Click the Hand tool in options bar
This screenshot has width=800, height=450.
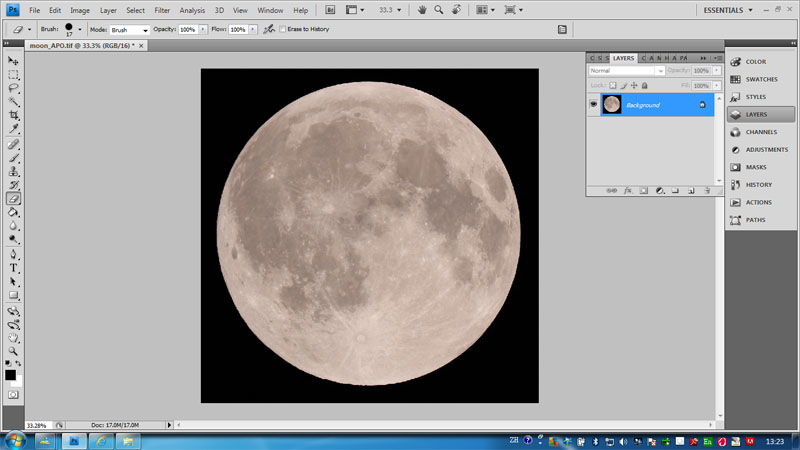422,10
